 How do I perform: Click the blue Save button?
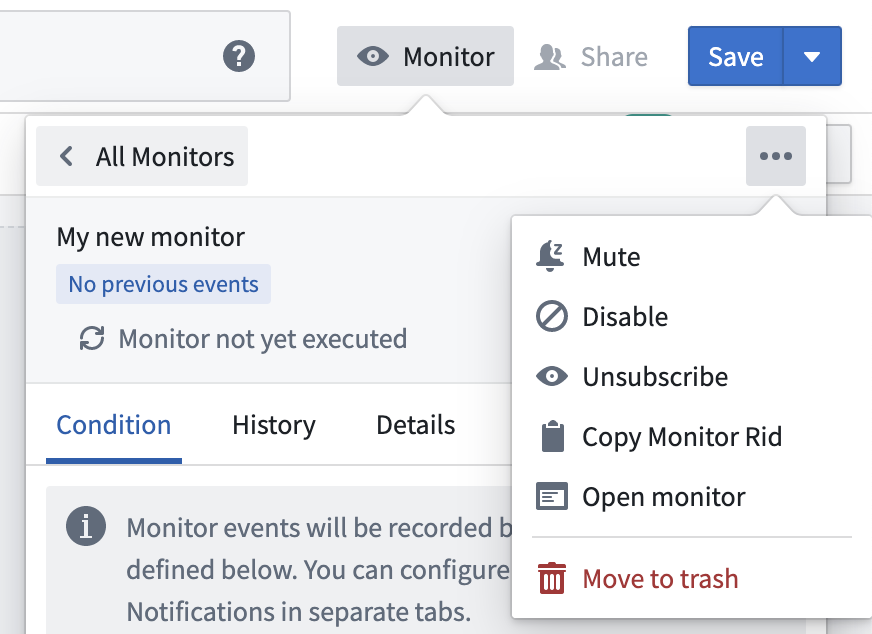coord(735,56)
